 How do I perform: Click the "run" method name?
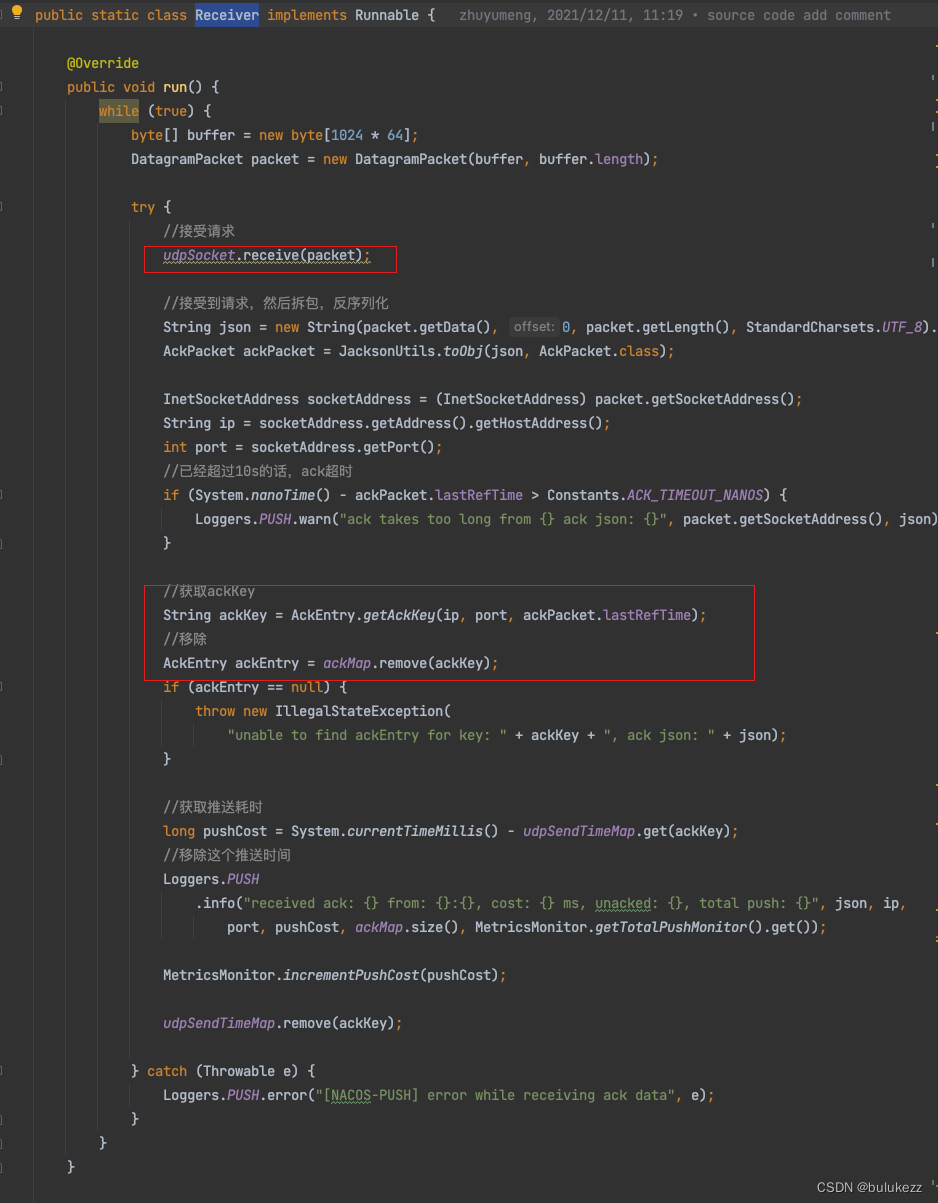tap(175, 87)
